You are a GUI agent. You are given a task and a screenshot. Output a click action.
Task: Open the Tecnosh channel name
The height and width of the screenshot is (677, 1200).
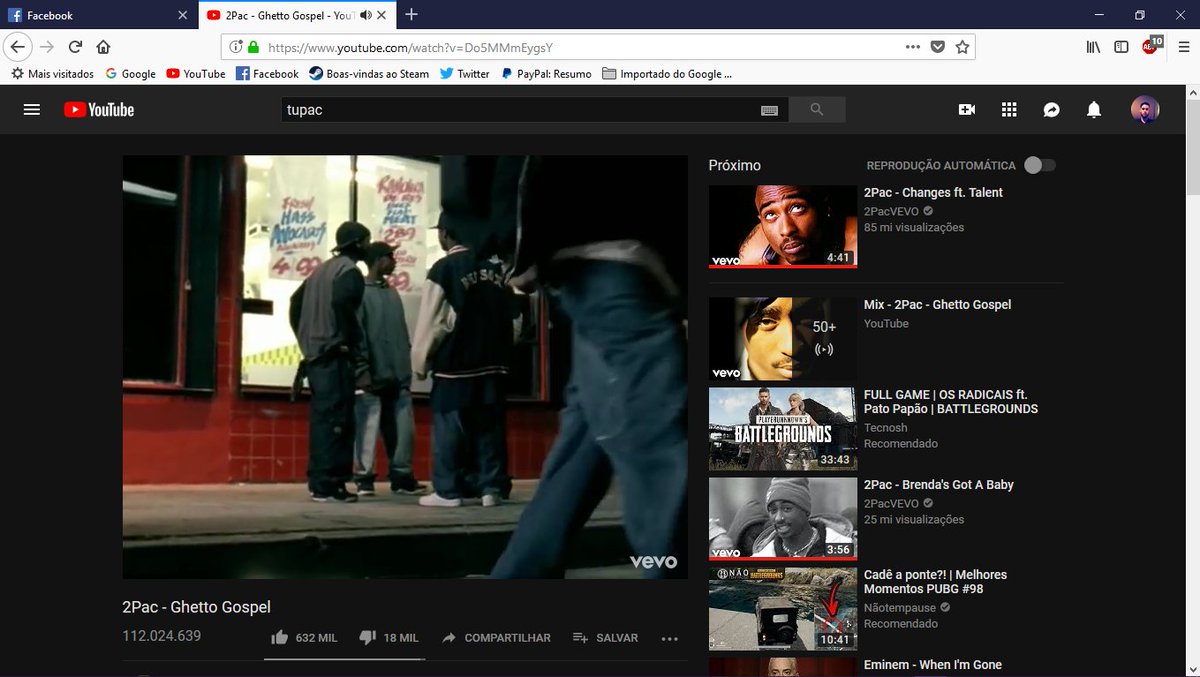click(886, 428)
